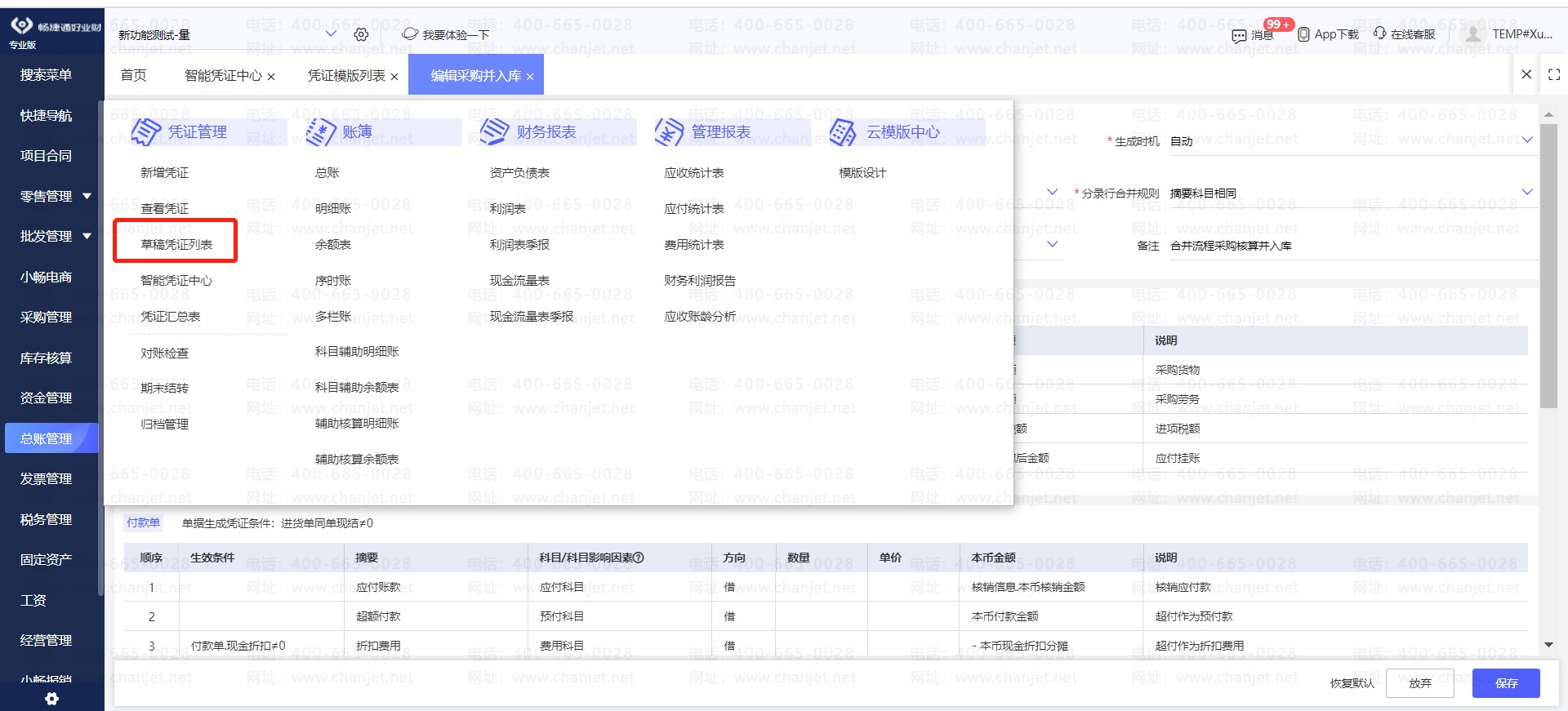The height and width of the screenshot is (711, 1568).
Task: Expand the 零售管理 sidebar menu
Action: 87,196
